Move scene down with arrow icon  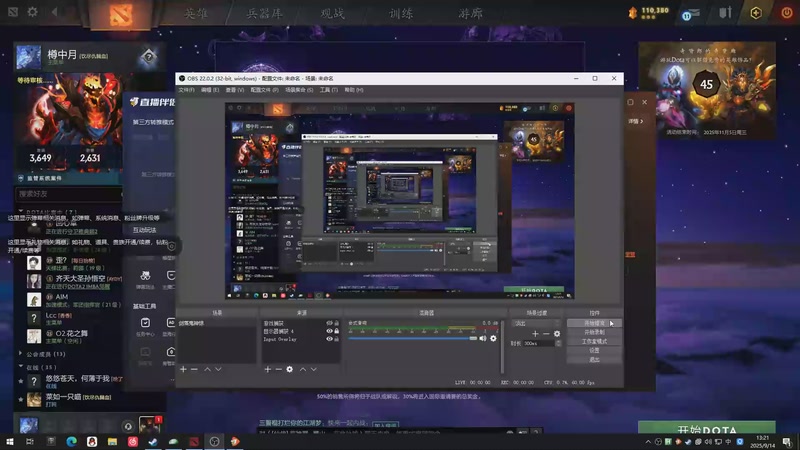tap(218, 369)
